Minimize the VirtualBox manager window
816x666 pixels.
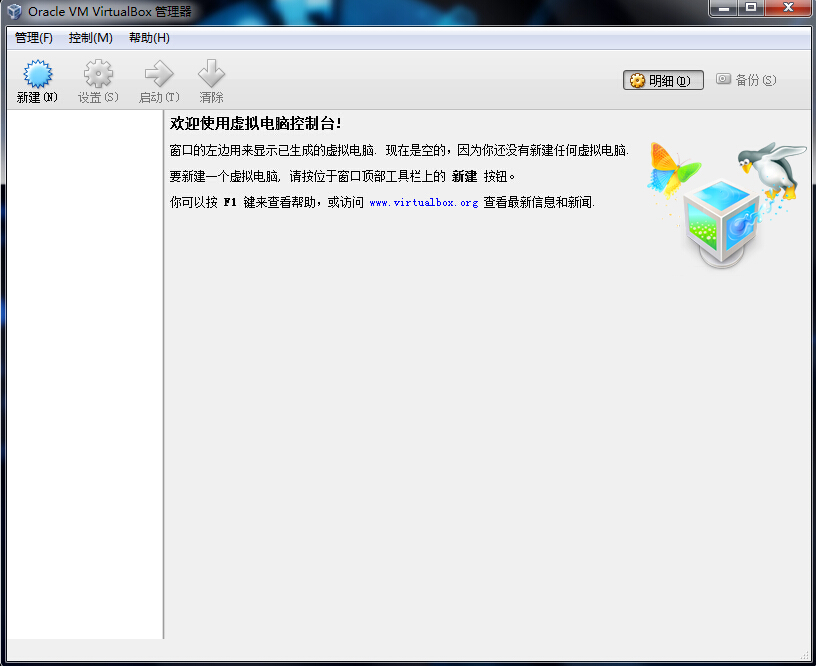[x=725, y=8]
